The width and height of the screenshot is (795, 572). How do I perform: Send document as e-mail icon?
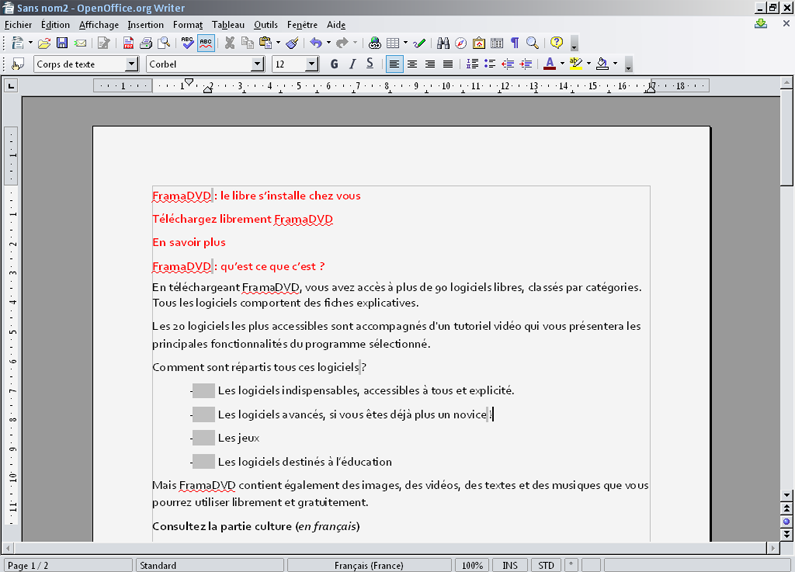[80, 43]
